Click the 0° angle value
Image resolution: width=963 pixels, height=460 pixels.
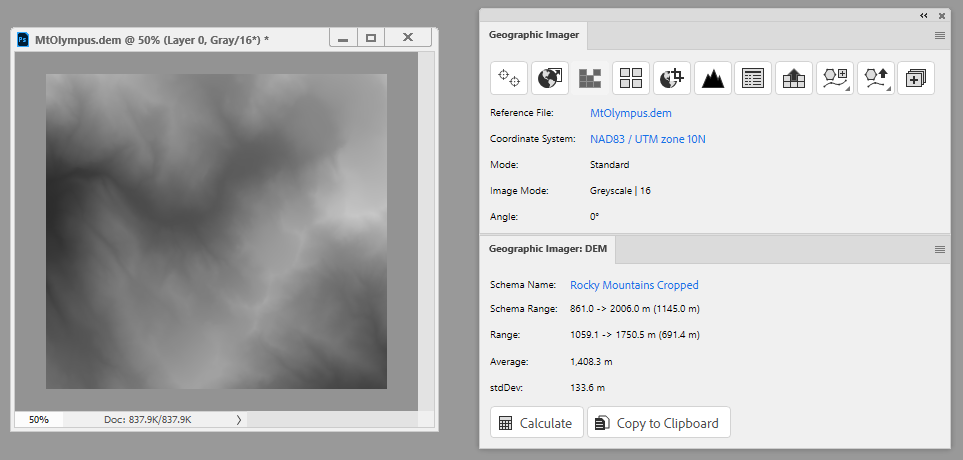pos(595,217)
